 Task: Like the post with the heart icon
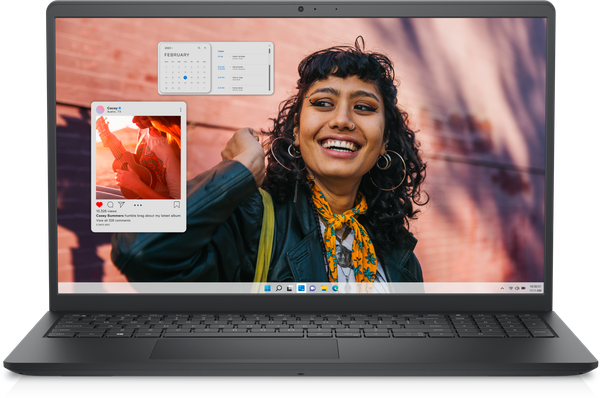coord(99,205)
